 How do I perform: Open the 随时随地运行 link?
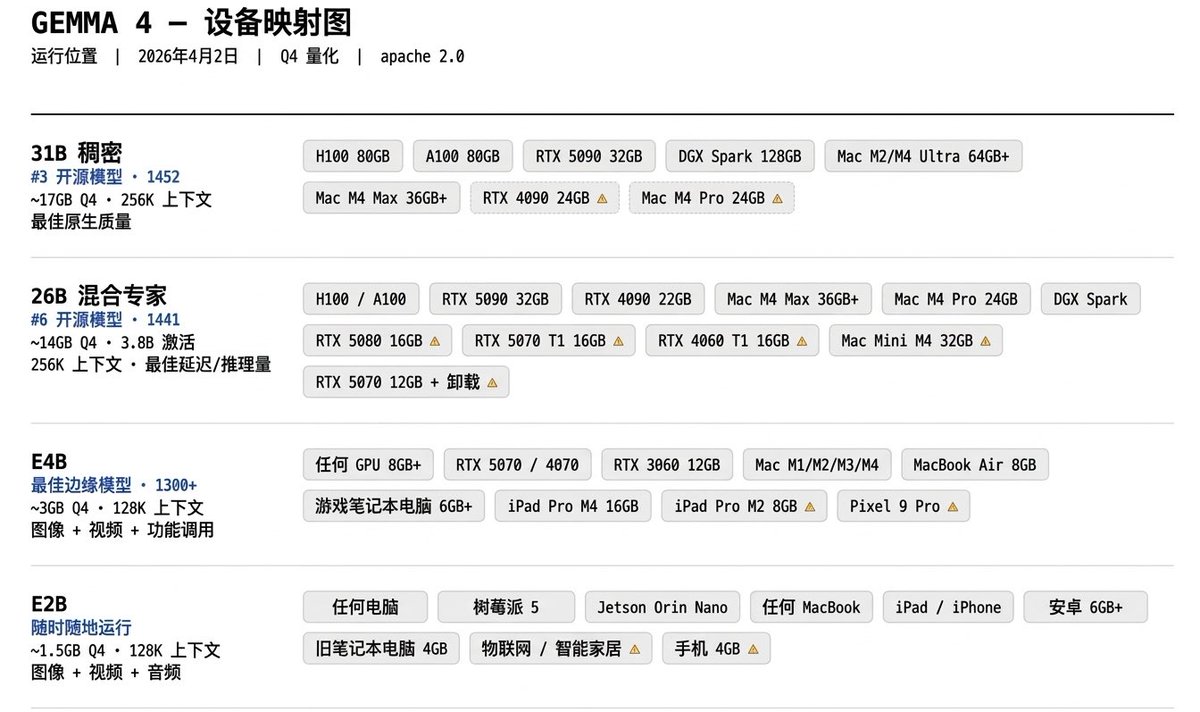point(81,628)
